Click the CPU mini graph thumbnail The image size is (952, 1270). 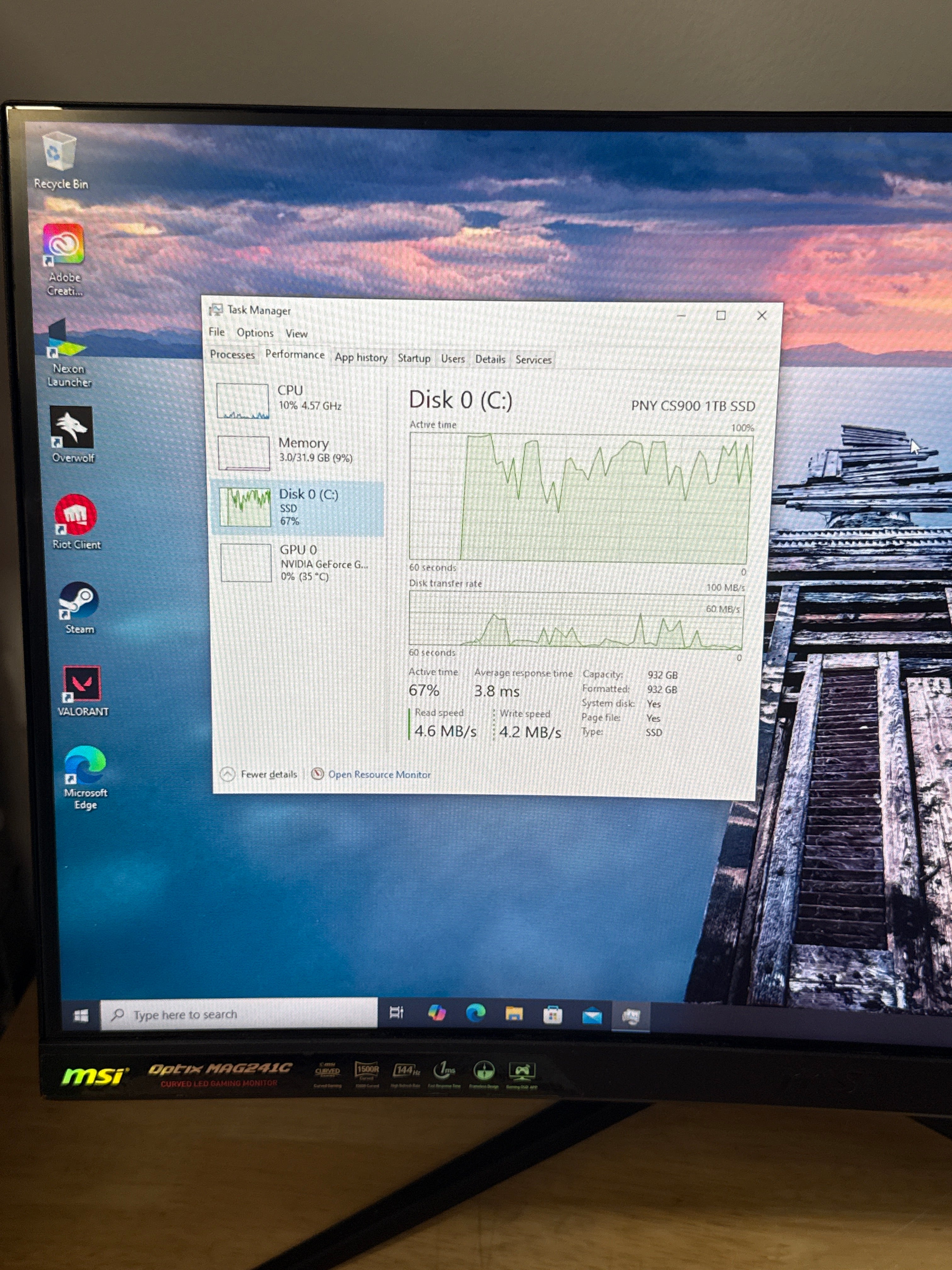tap(243, 401)
